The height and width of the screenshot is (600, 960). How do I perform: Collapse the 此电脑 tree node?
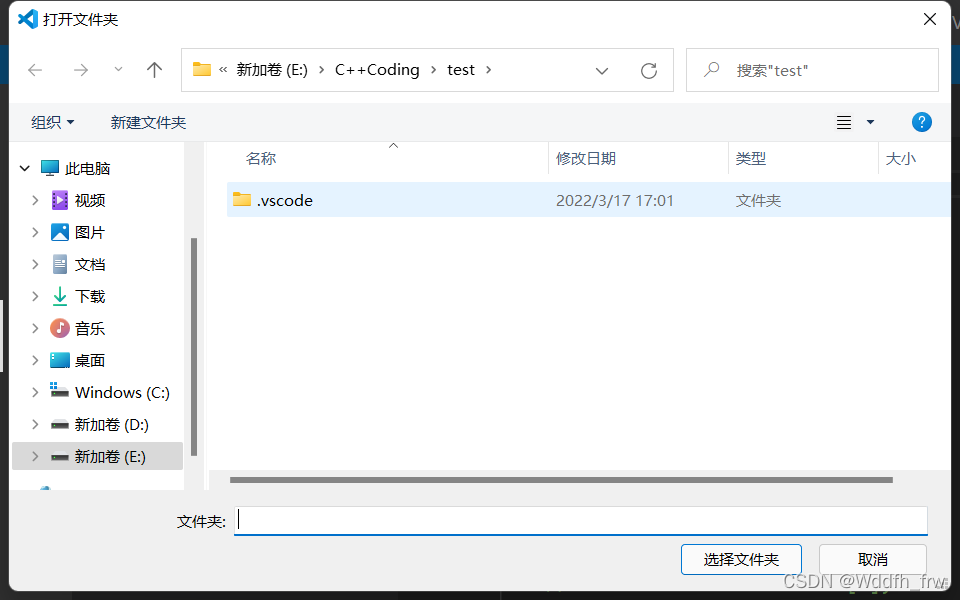click(24, 167)
